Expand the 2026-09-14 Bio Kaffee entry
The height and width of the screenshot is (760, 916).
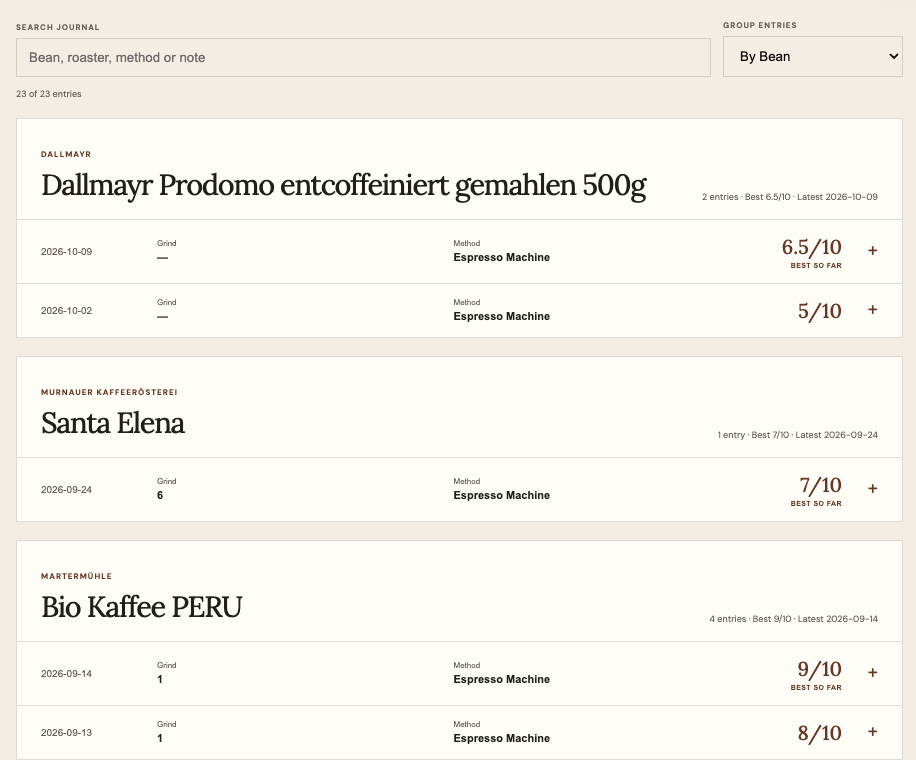click(872, 672)
